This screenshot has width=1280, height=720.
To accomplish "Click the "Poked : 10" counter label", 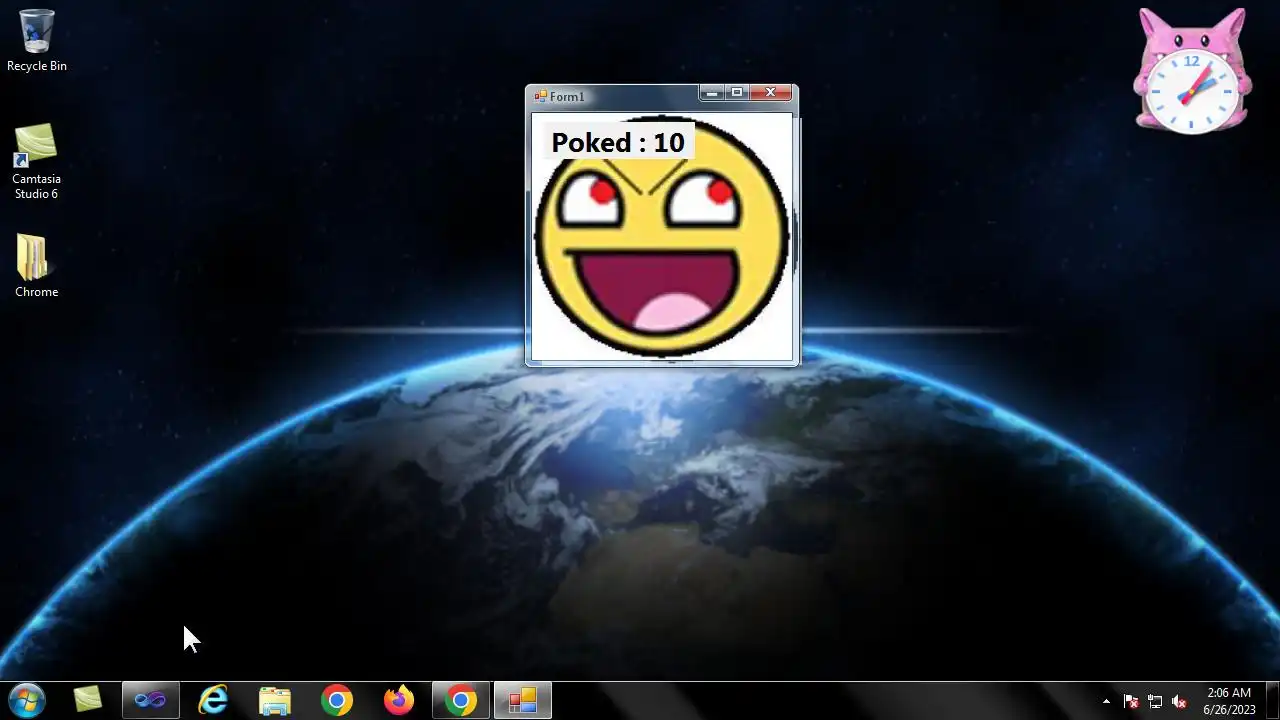I will coord(618,143).
